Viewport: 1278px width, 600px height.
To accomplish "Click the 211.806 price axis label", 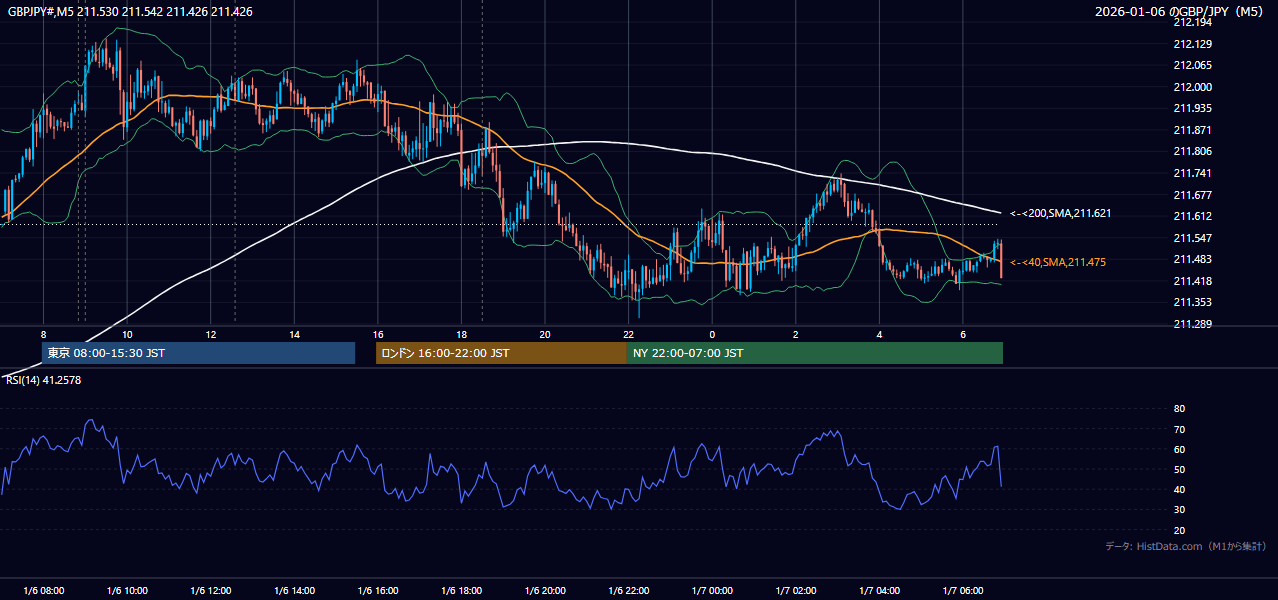I will coord(1192,151).
